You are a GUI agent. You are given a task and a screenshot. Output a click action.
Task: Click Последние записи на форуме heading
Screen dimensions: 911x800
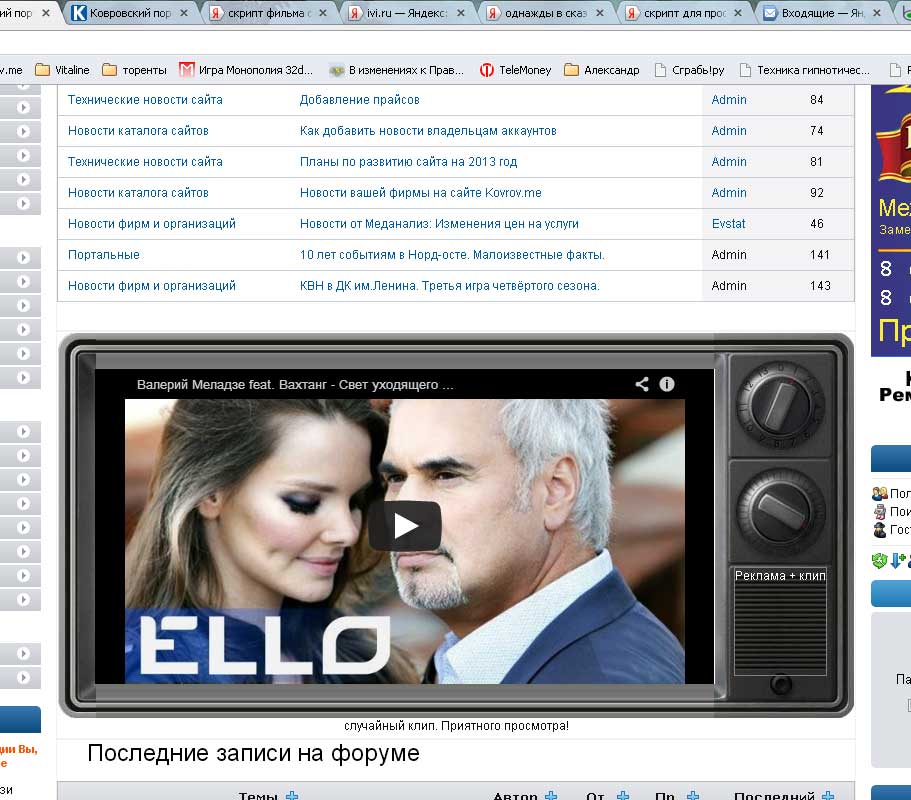tap(253, 753)
